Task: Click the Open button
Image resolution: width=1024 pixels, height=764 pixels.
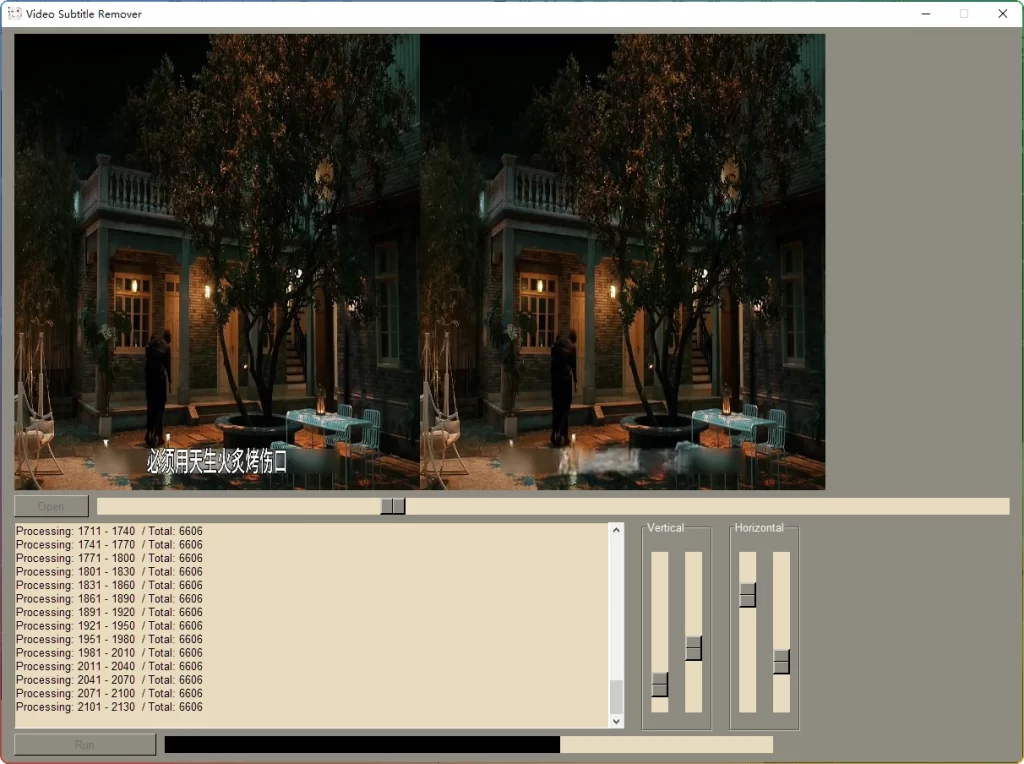Action: [x=50, y=506]
